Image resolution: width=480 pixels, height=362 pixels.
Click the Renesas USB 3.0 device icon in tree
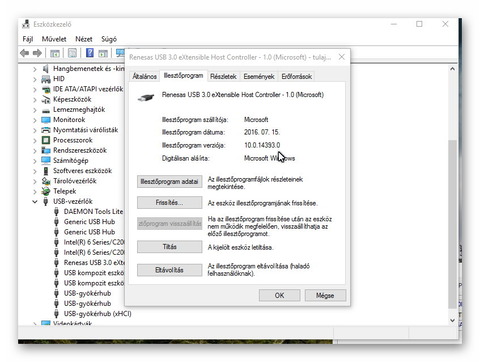(x=56, y=263)
